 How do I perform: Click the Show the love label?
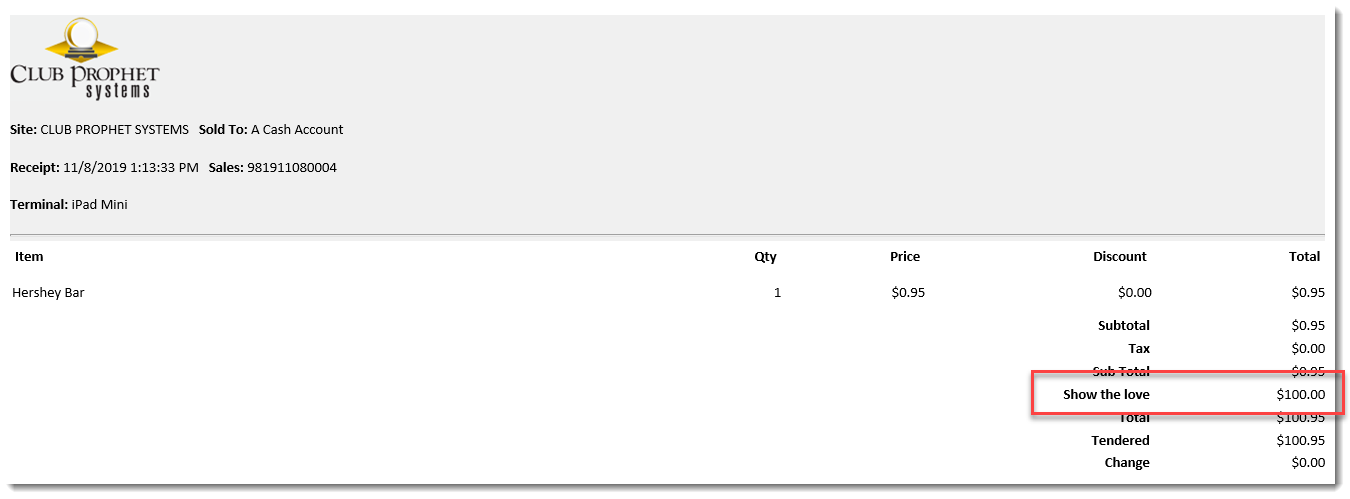point(1106,394)
